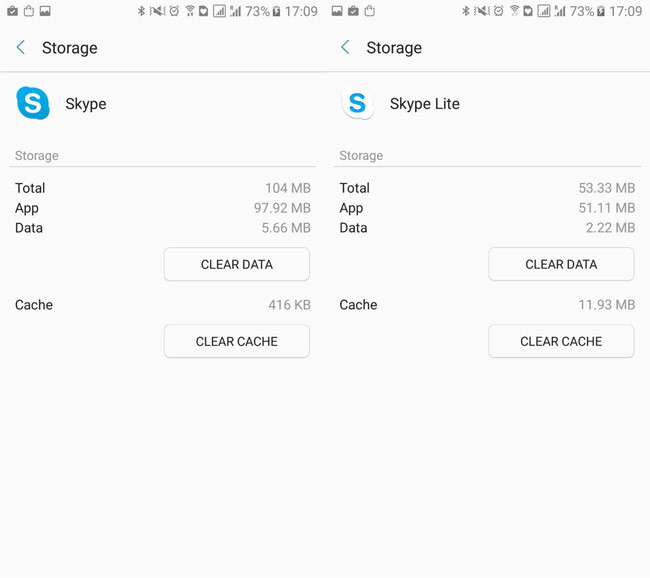
Task: Select the 2.22 MB data value
Action: (611, 228)
